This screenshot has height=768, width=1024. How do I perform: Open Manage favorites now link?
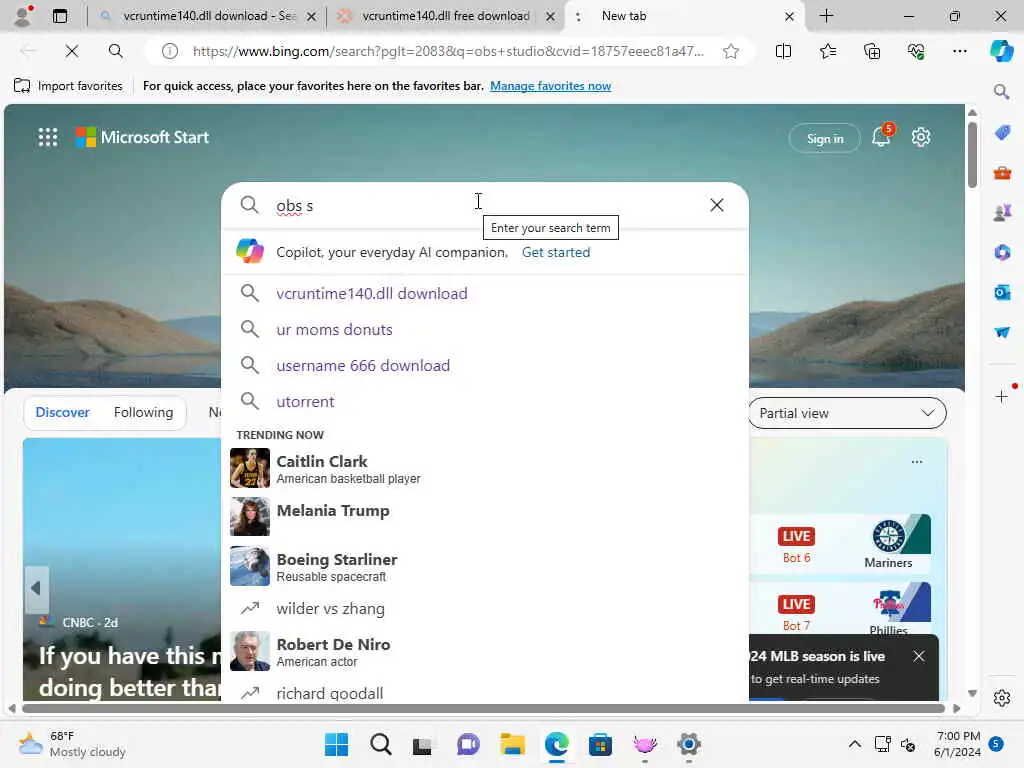click(551, 86)
